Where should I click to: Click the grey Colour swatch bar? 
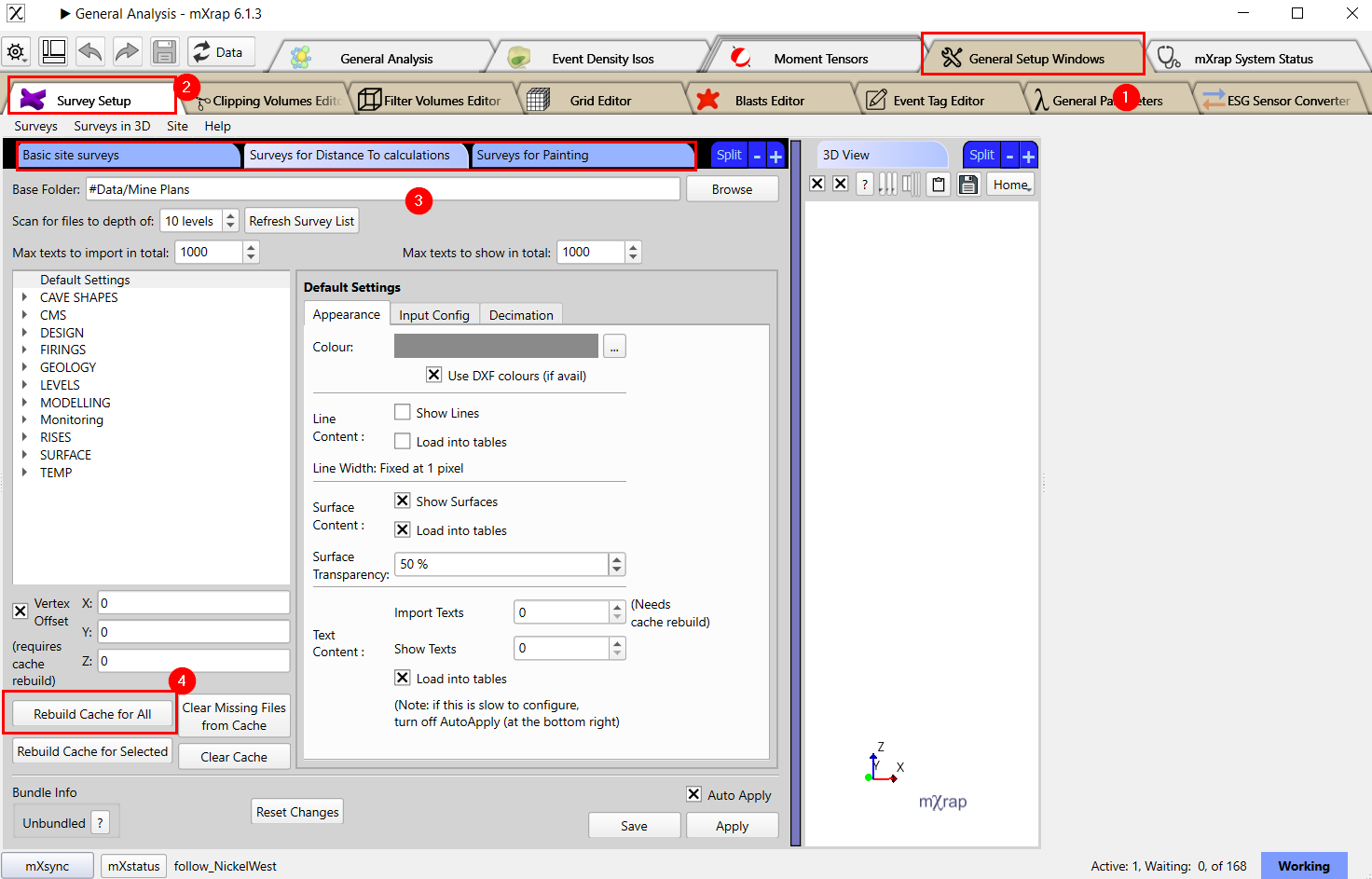[496, 346]
